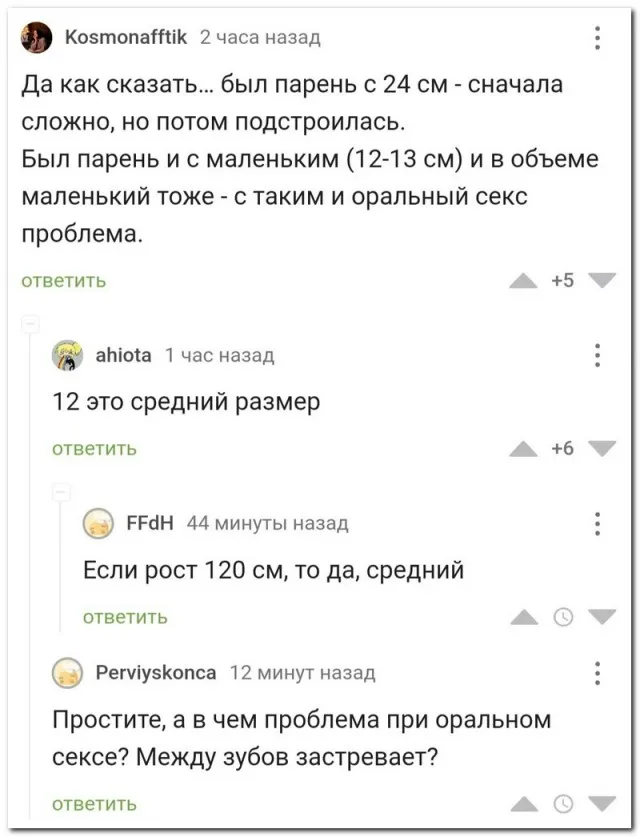
Task: Upvote Perviyskonca's comment
Action: (523, 803)
